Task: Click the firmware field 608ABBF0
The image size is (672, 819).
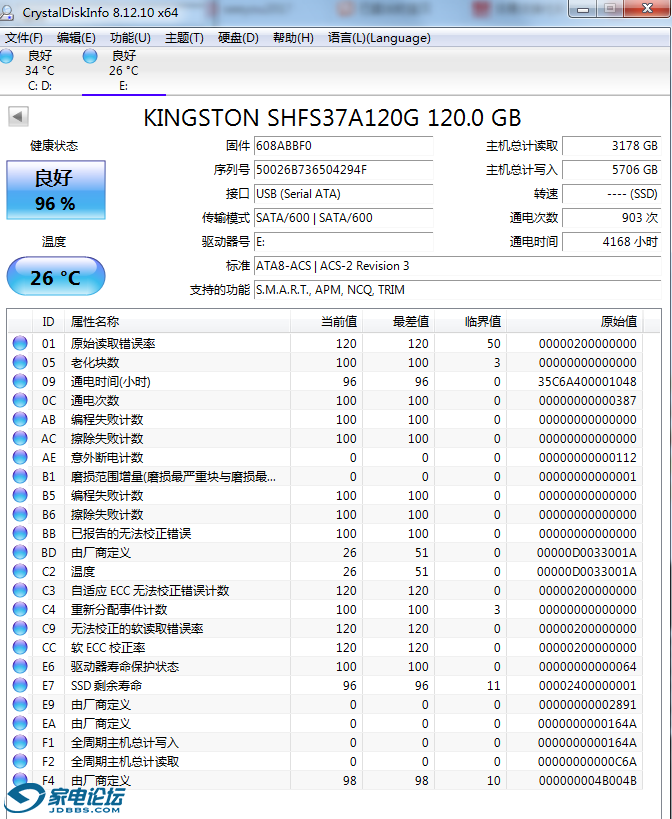Action: point(344,146)
